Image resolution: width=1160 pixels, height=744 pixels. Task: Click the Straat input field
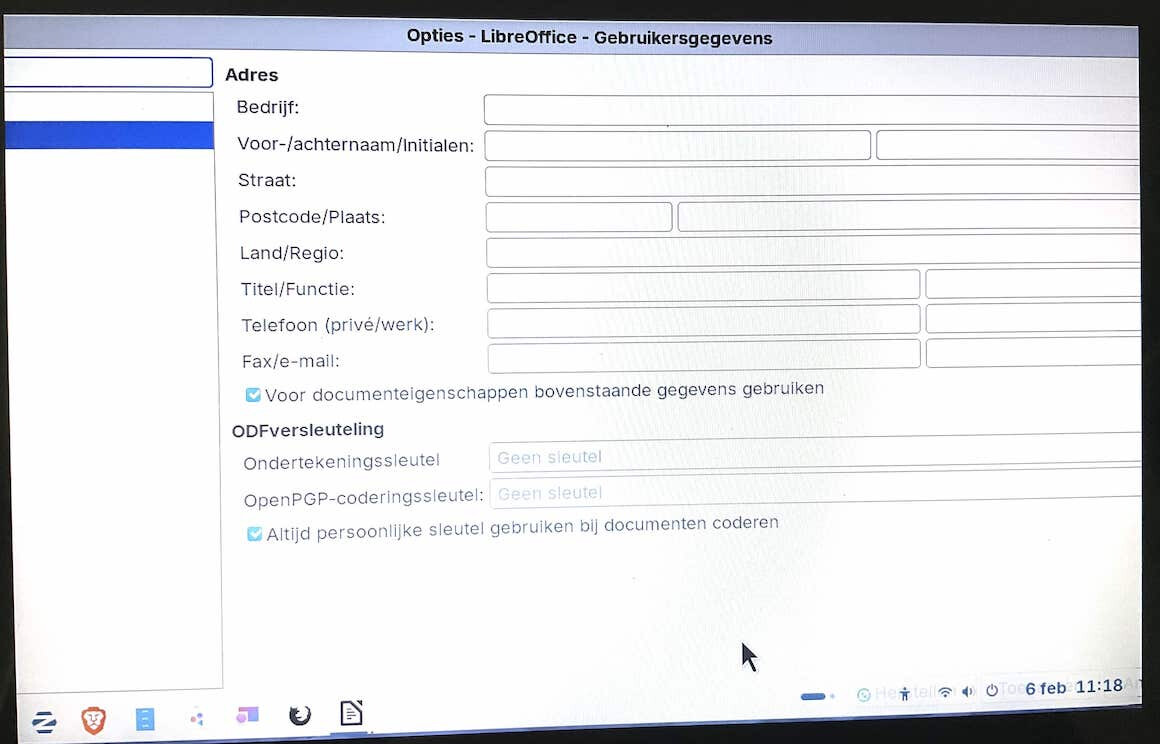point(810,181)
